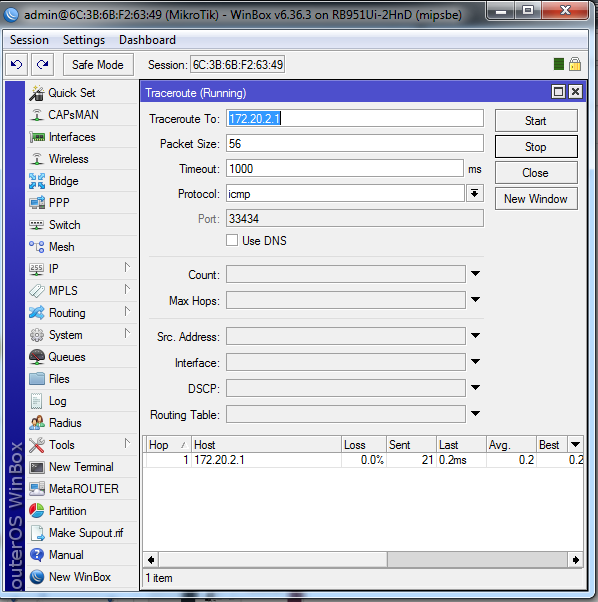Open the Settings menu

tap(84, 40)
